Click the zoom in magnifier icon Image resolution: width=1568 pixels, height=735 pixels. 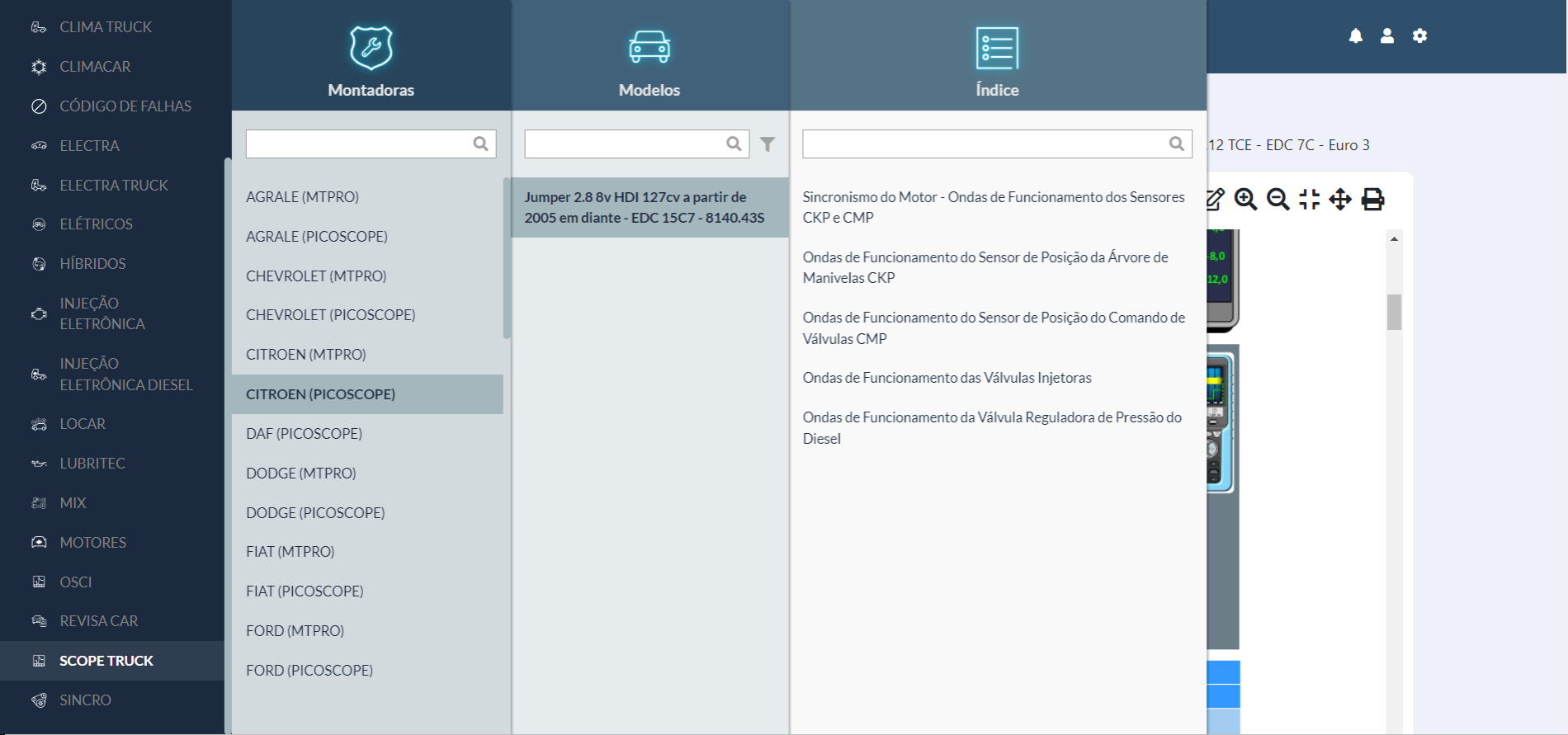[x=1245, y=200]
